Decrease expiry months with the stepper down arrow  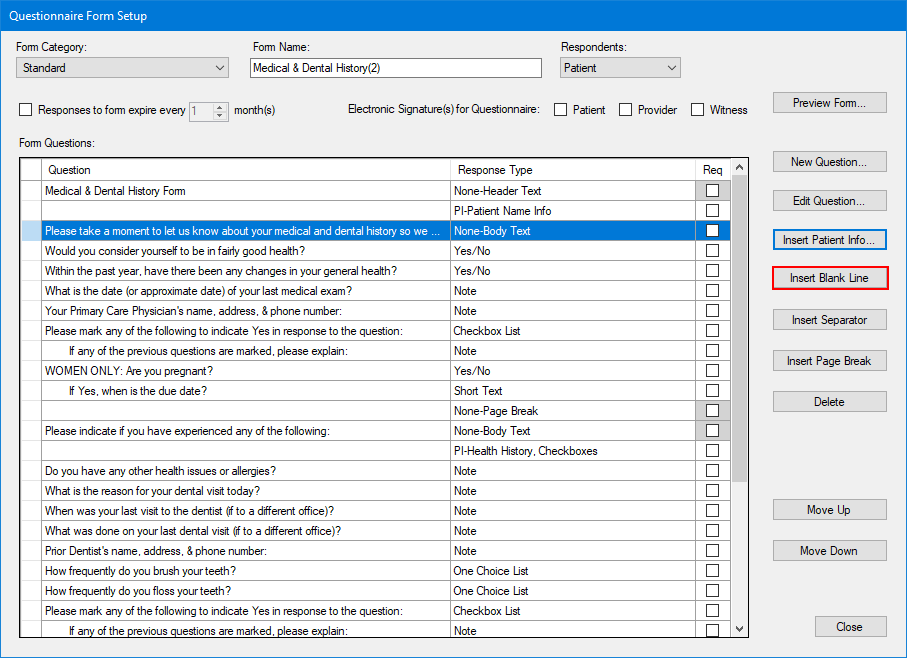click(219, 116)
